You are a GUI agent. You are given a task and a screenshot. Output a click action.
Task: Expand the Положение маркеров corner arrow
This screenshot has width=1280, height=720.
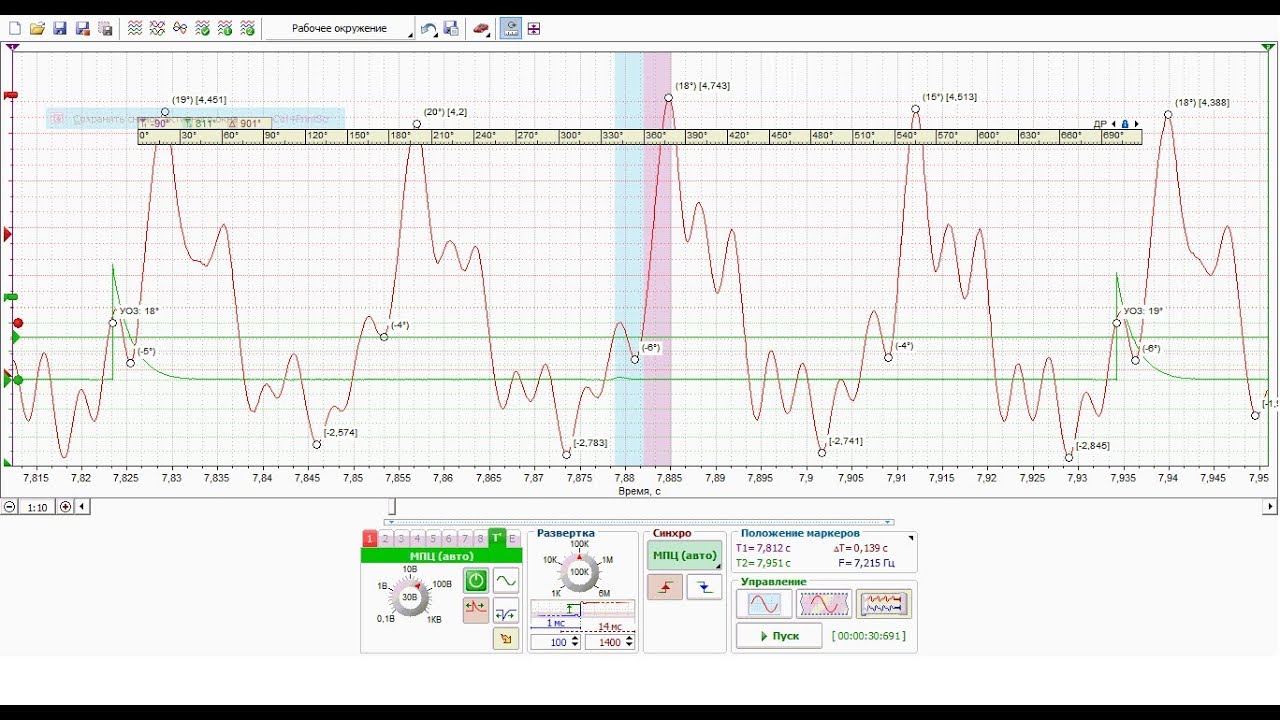click(x=911, y=538)
